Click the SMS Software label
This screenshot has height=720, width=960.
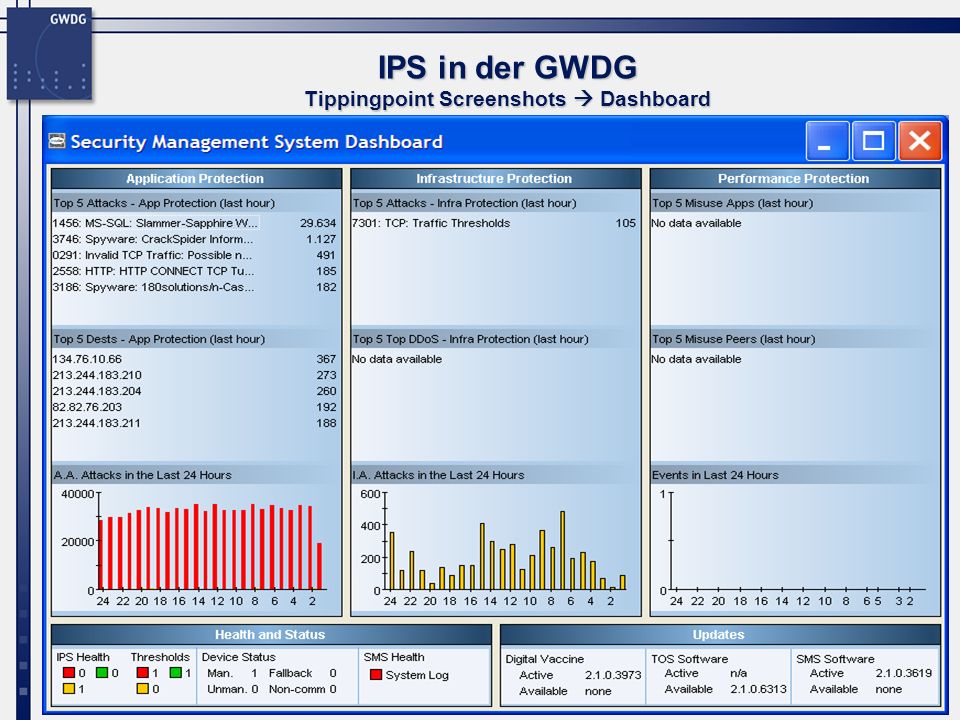[x=835, y=659]
